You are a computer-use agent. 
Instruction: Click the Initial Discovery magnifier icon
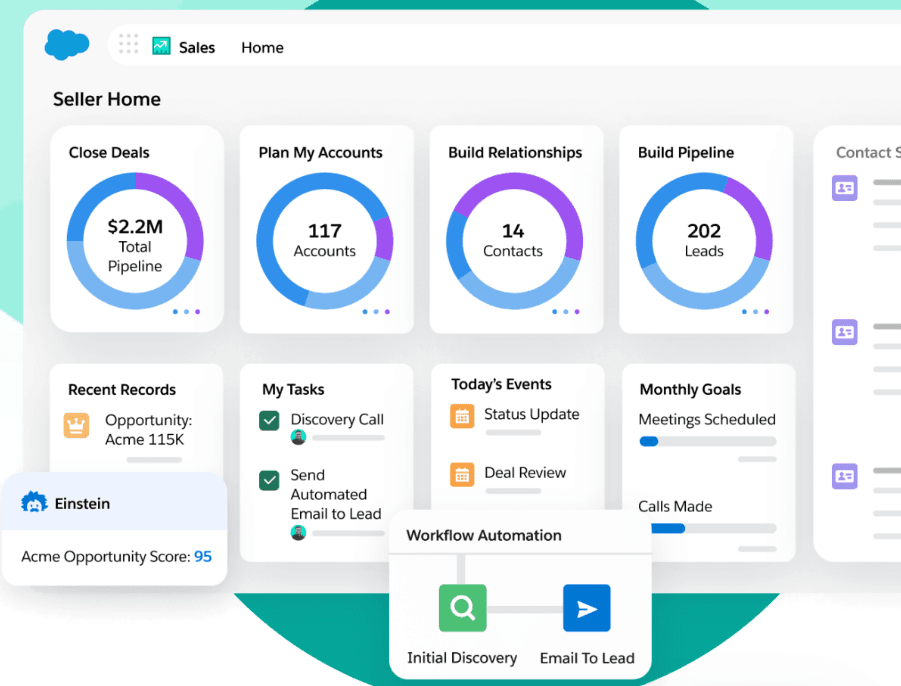click(x=463, y=608)
